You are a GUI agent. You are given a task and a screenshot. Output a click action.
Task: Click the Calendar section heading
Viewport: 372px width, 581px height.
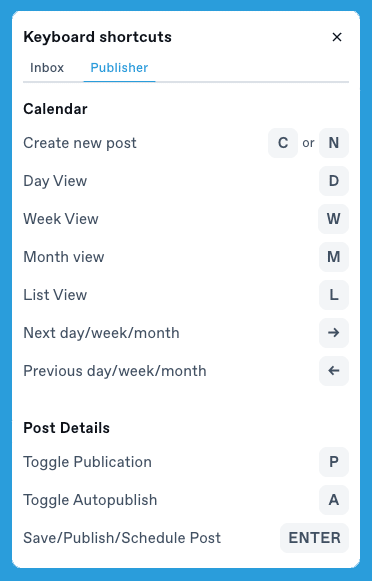click(55, 109)
